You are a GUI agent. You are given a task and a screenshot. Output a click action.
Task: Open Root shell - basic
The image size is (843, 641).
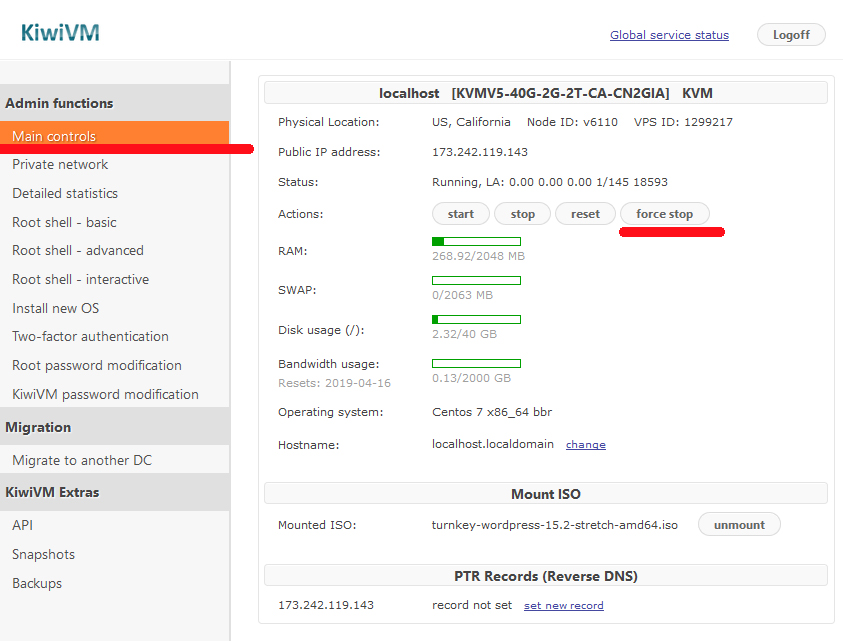pyautogui.click(x=64, y=222)
